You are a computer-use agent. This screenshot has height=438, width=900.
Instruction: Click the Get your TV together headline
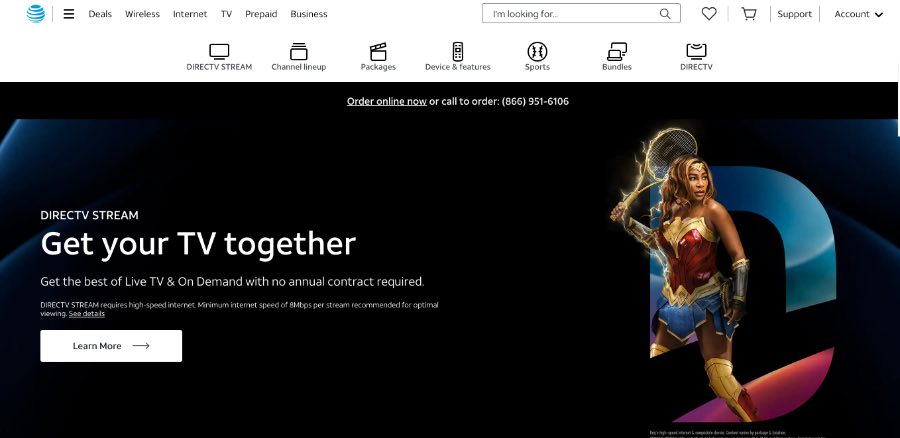(198, 243)
